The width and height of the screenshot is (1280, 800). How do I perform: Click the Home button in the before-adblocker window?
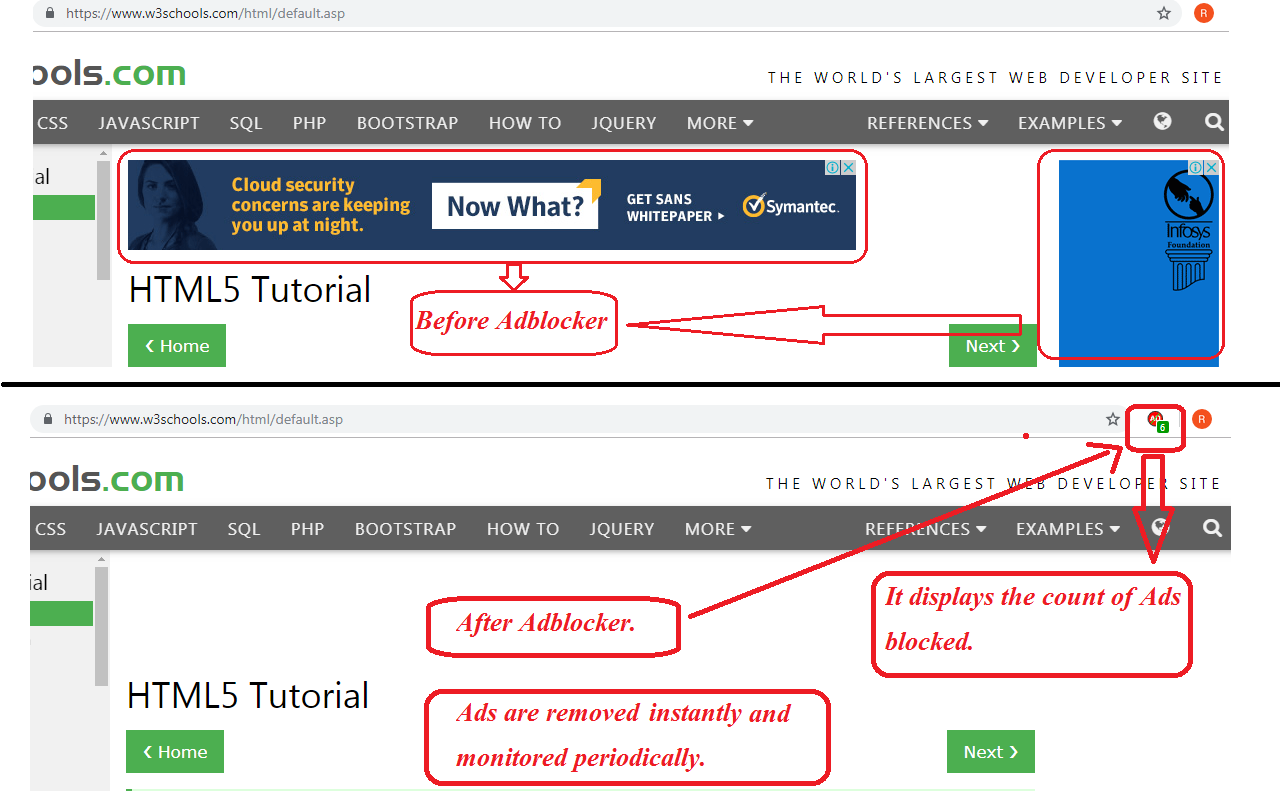(177, 346)
